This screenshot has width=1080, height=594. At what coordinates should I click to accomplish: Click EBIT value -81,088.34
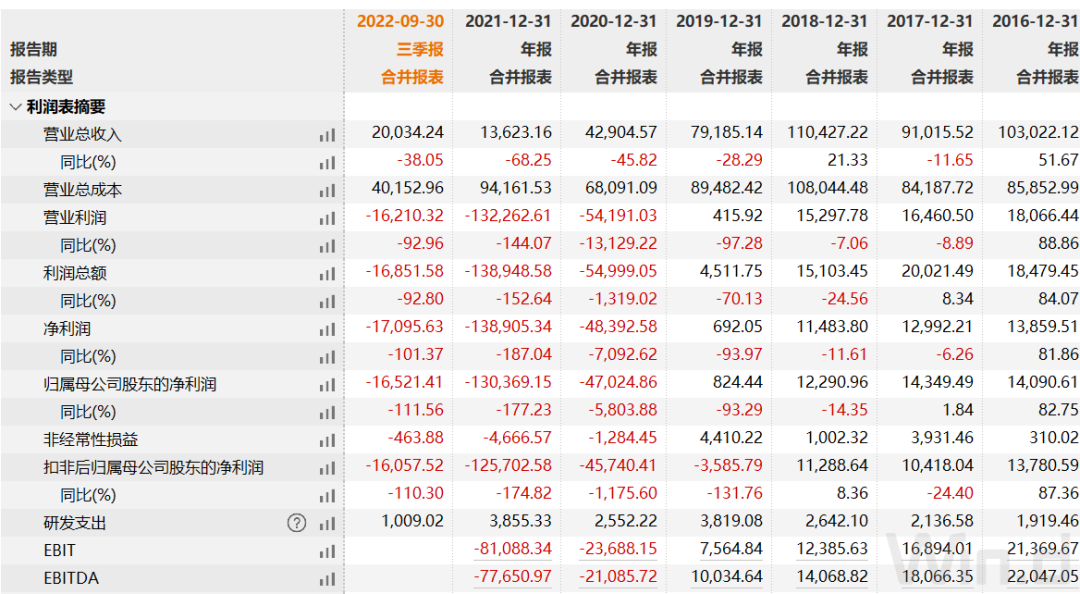pyautogui.click(x=513, y=549)
